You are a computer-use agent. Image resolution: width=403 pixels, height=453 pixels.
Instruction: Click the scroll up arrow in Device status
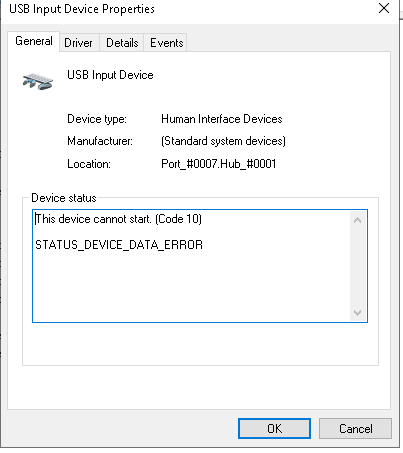[x=358, y=220]
